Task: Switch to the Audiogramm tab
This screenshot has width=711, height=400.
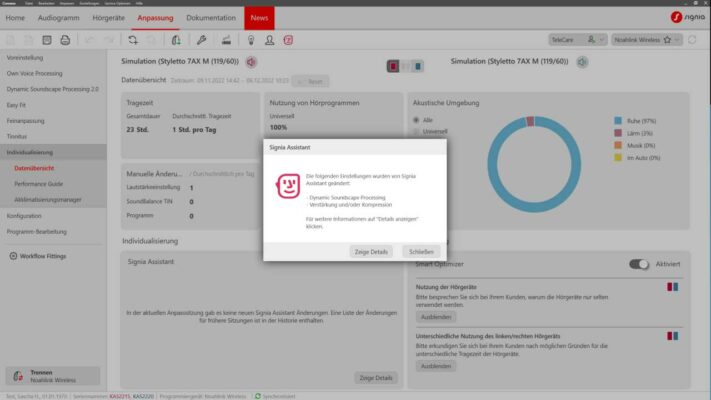Action: pyautogui.click(x=58, y=18)
